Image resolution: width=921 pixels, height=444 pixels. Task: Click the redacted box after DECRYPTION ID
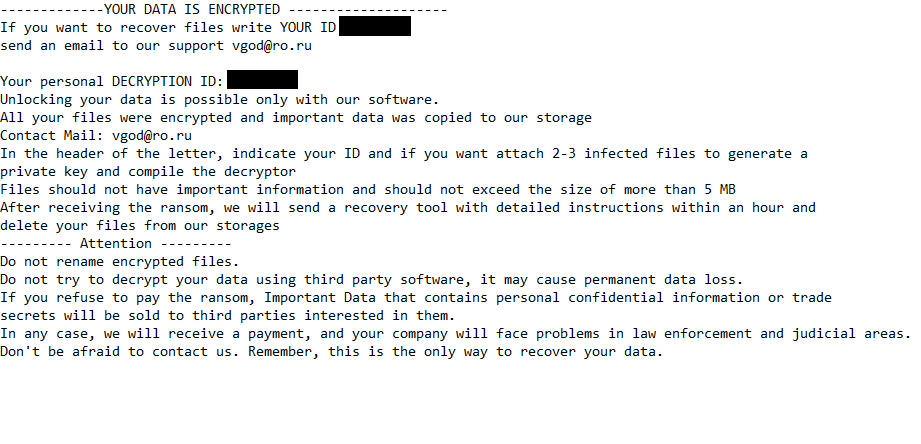pyautogui.click(x=262, y=80)
